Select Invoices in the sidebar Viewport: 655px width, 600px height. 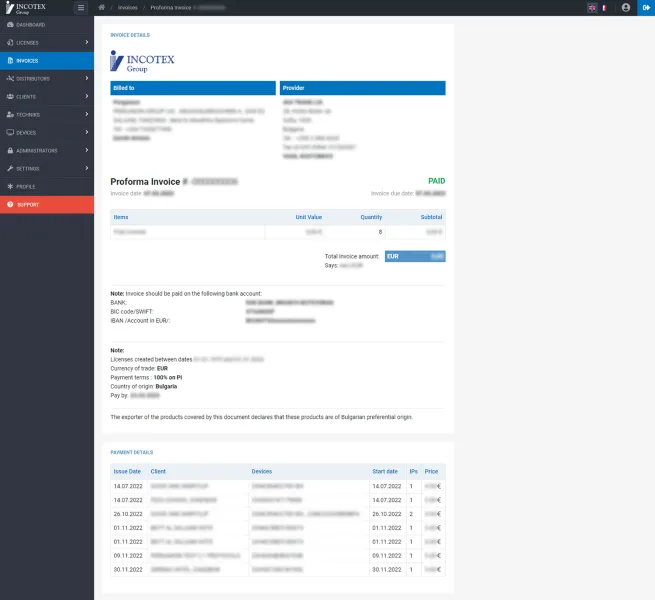(47, 61)
